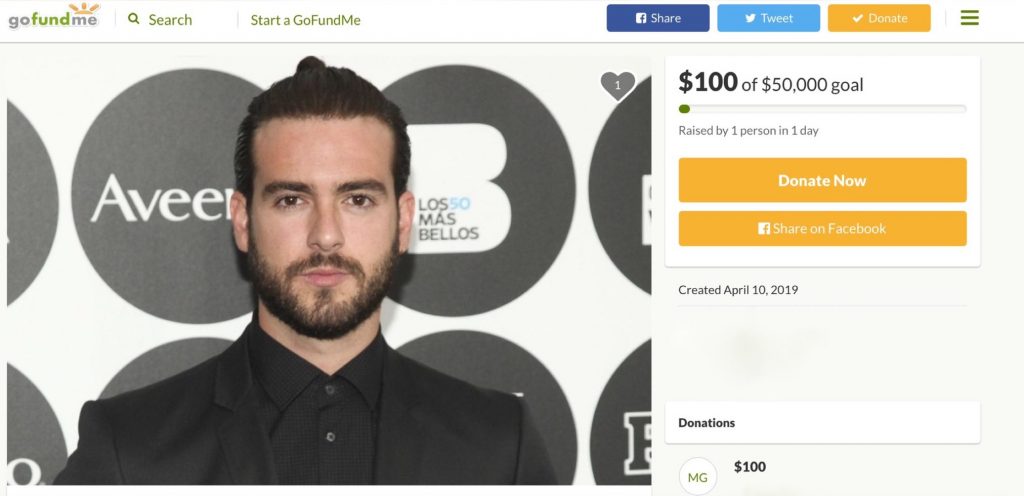Open the Start a GoFundMe link

(305, 20)
